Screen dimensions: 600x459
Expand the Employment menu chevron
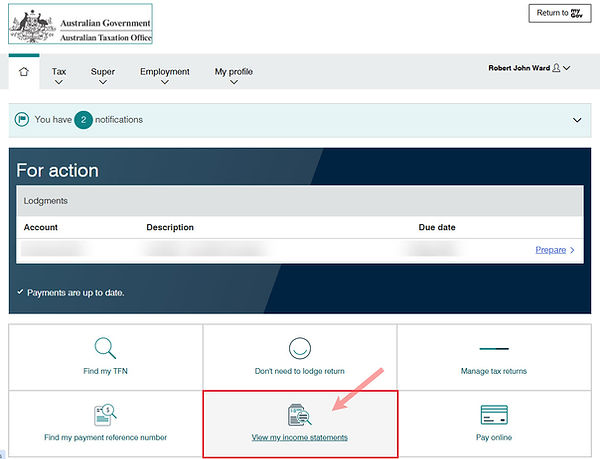(165, 82)
